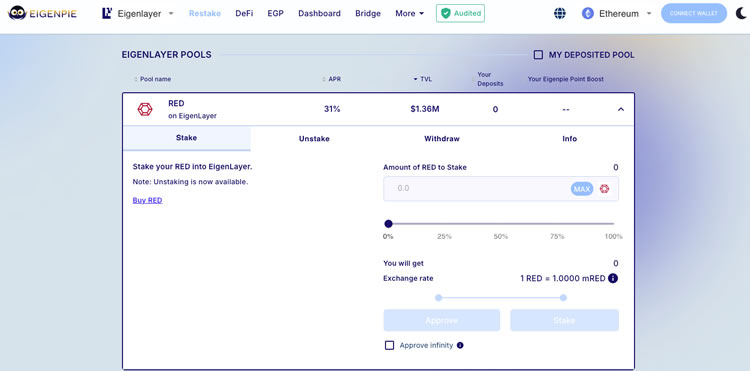Click the stake percentage slider handle
This screenshot has height=371, width=750.
388,224
